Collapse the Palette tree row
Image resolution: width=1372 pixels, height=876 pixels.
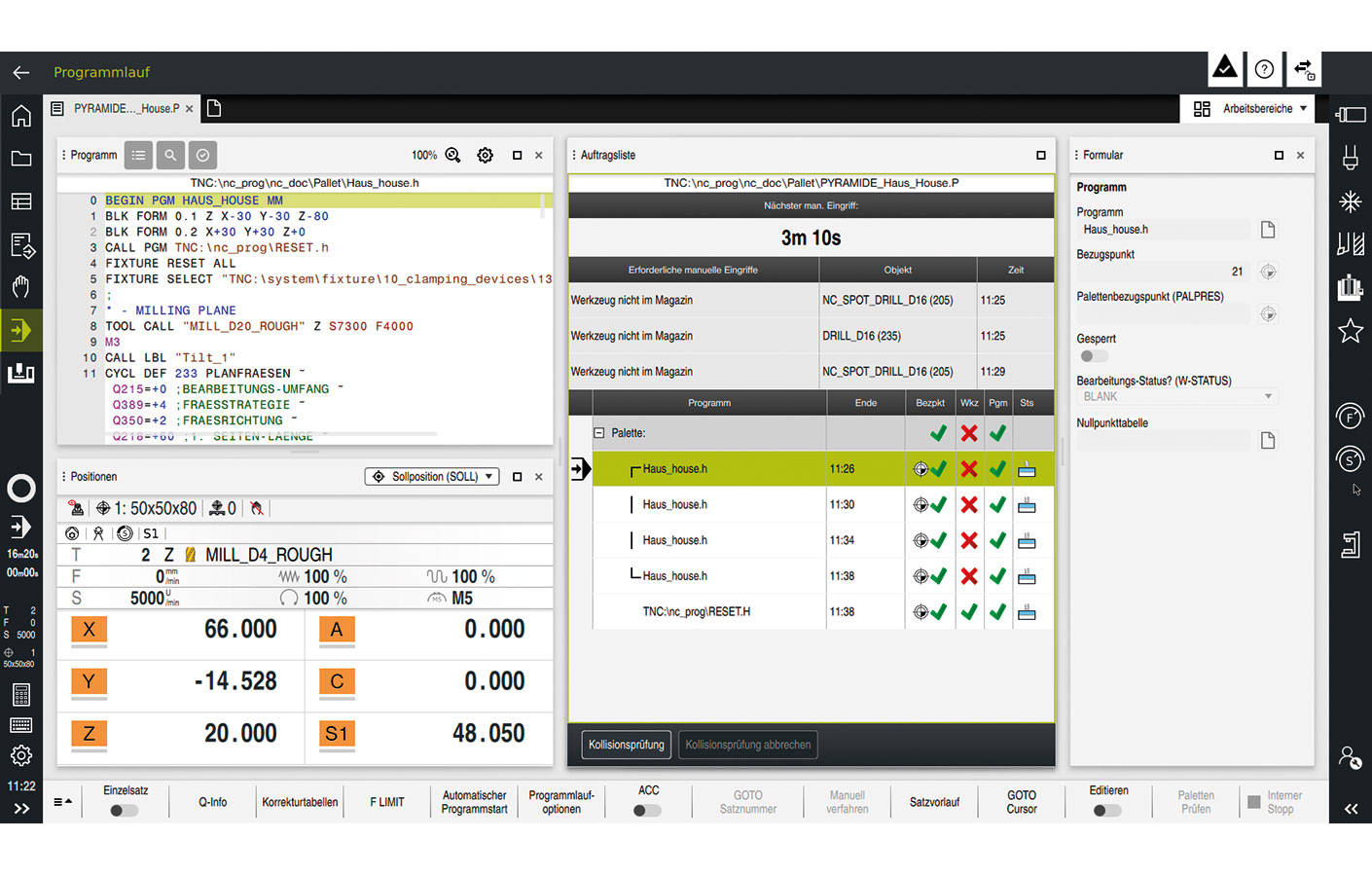click(x=599, y=433)
